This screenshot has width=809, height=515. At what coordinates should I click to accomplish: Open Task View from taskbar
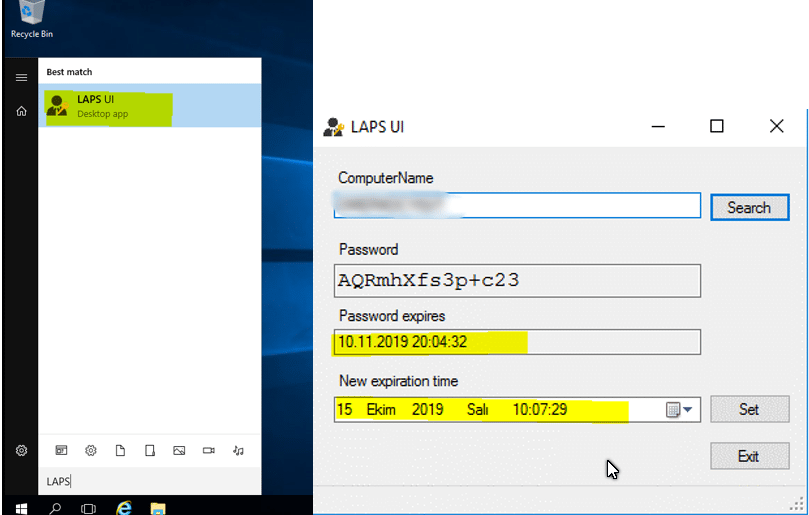[89, 509]
